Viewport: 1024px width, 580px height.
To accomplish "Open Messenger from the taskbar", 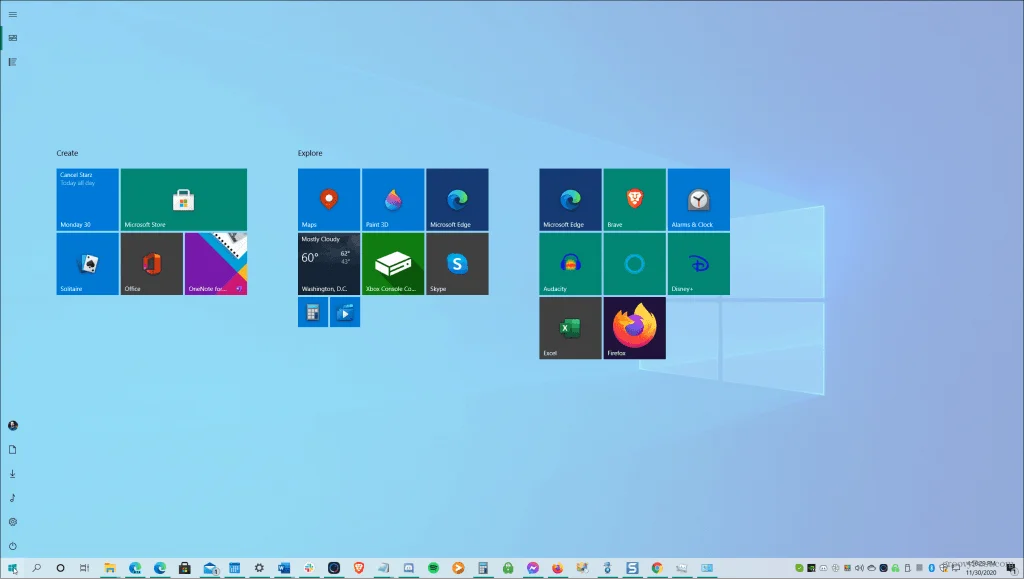I will tap(533, 568).
